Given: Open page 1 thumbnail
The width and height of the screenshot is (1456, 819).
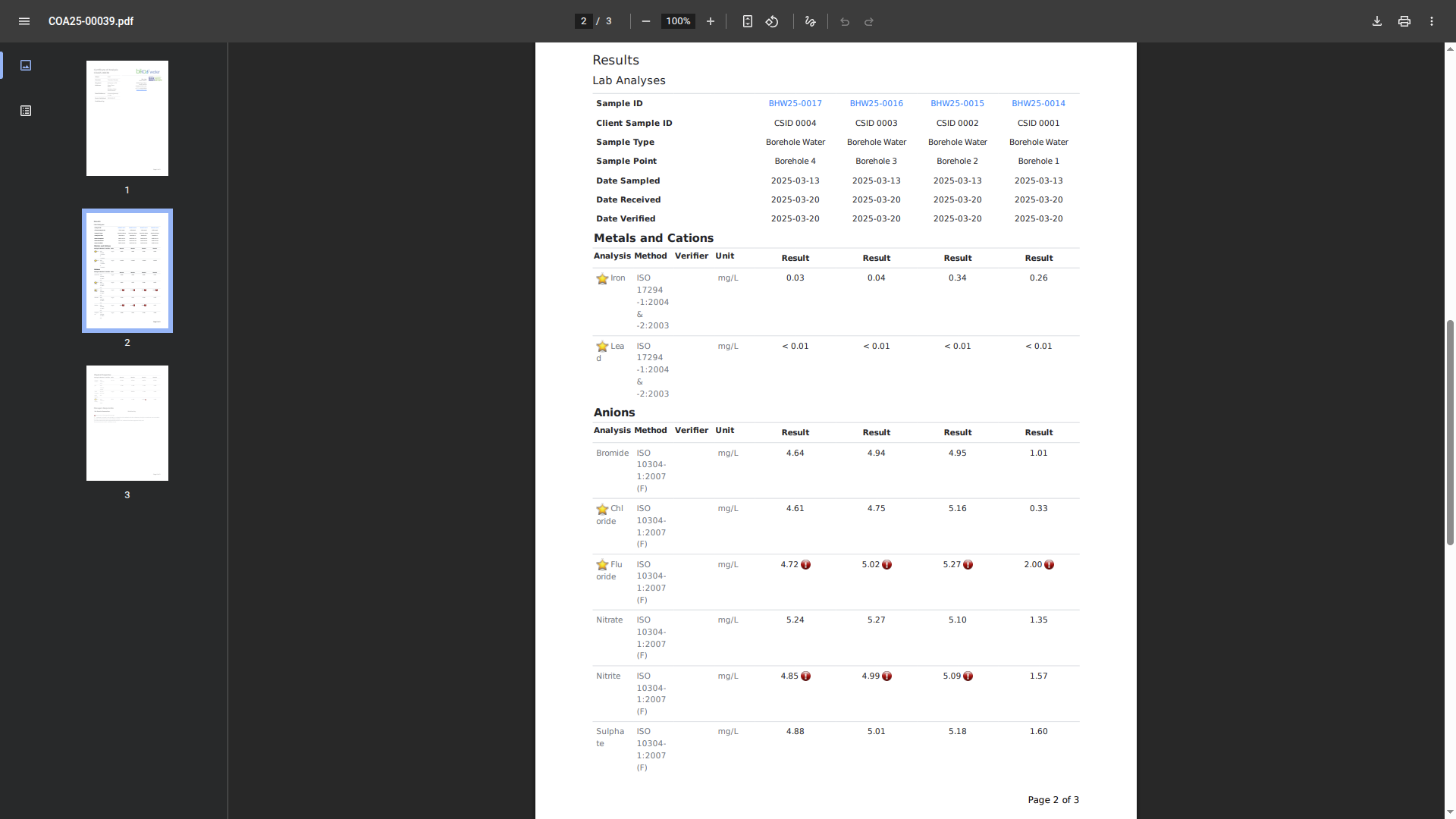Looking at the screenshot, I should pos(127,118).
